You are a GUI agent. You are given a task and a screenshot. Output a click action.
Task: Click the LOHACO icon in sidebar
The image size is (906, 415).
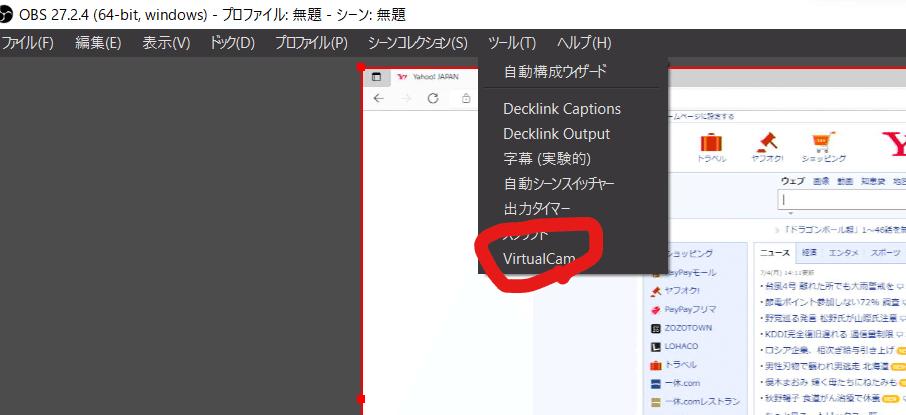pyautogui.click(x=656, y=347)
